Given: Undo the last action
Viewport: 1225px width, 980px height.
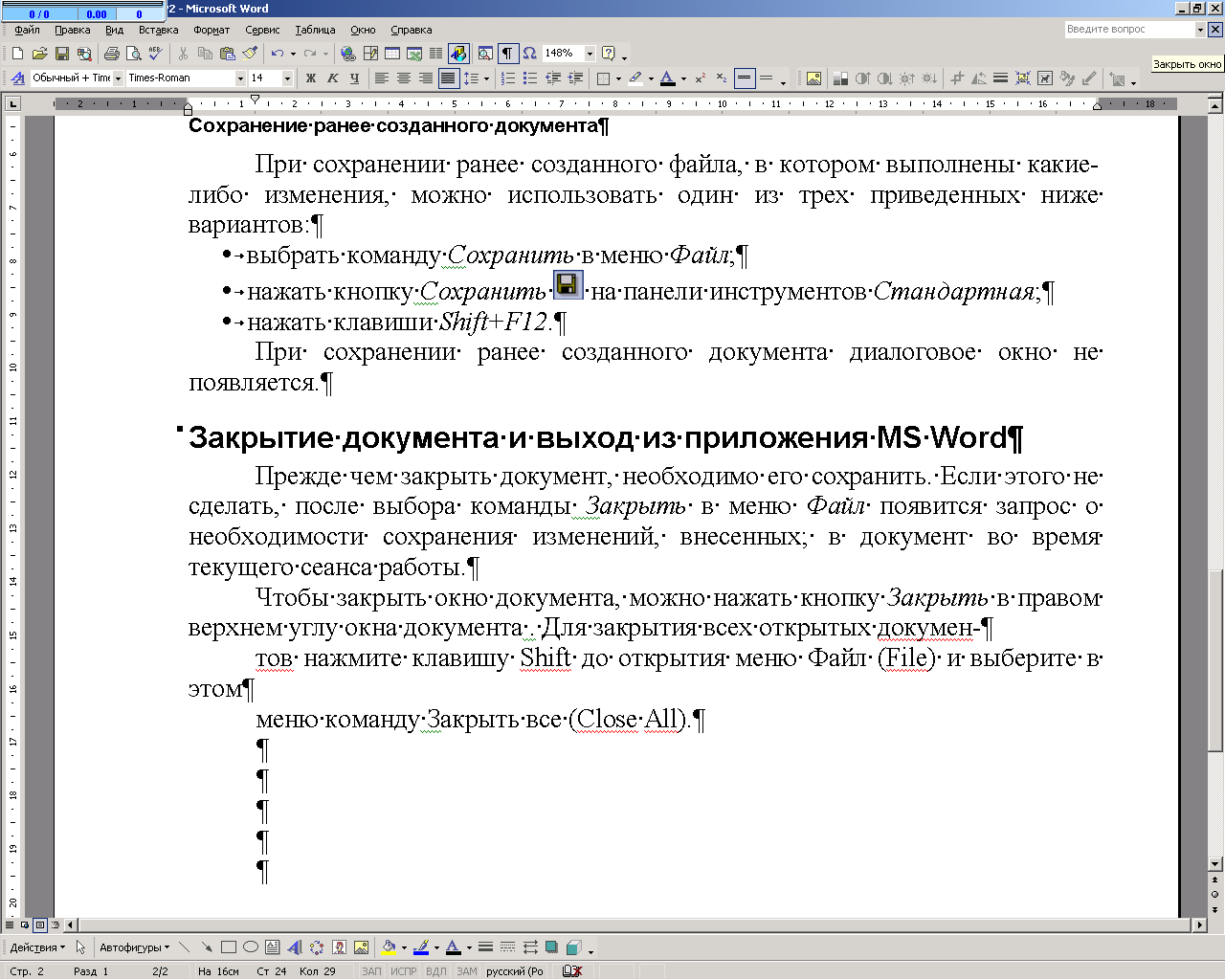Looking at the screenshot, I should (277, 54).
